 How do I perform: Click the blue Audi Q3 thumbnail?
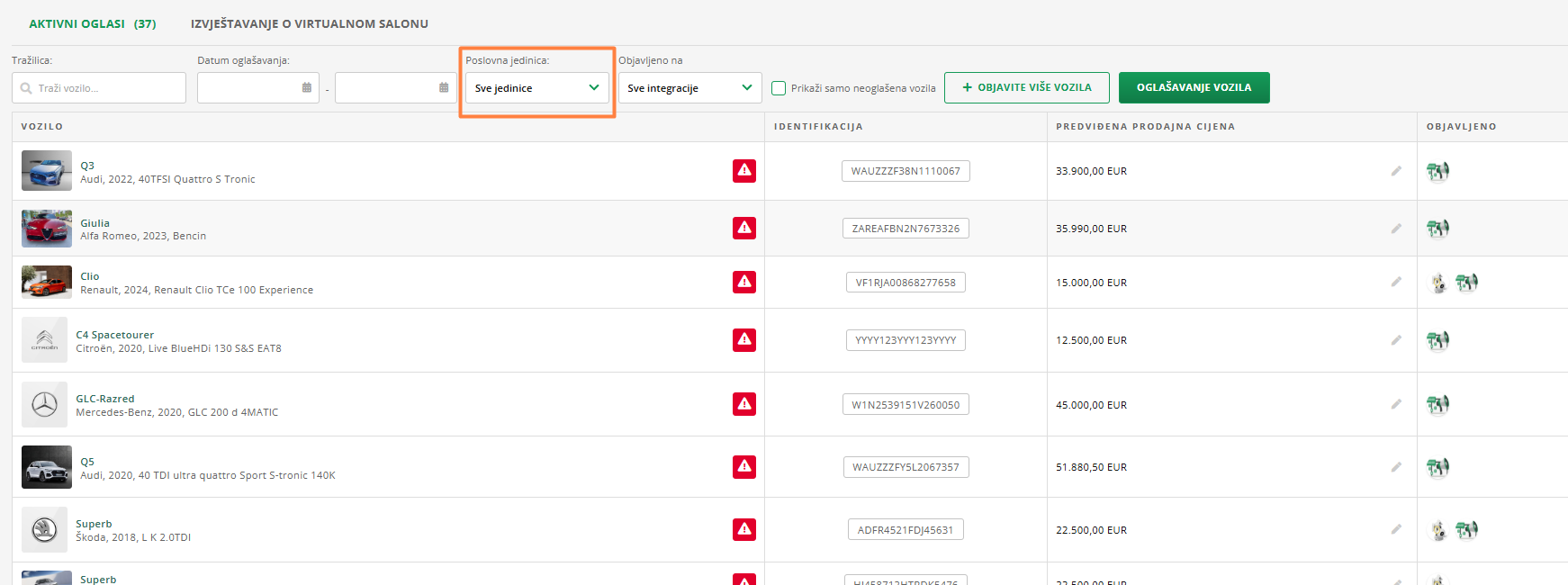click(x=47, y=170)
